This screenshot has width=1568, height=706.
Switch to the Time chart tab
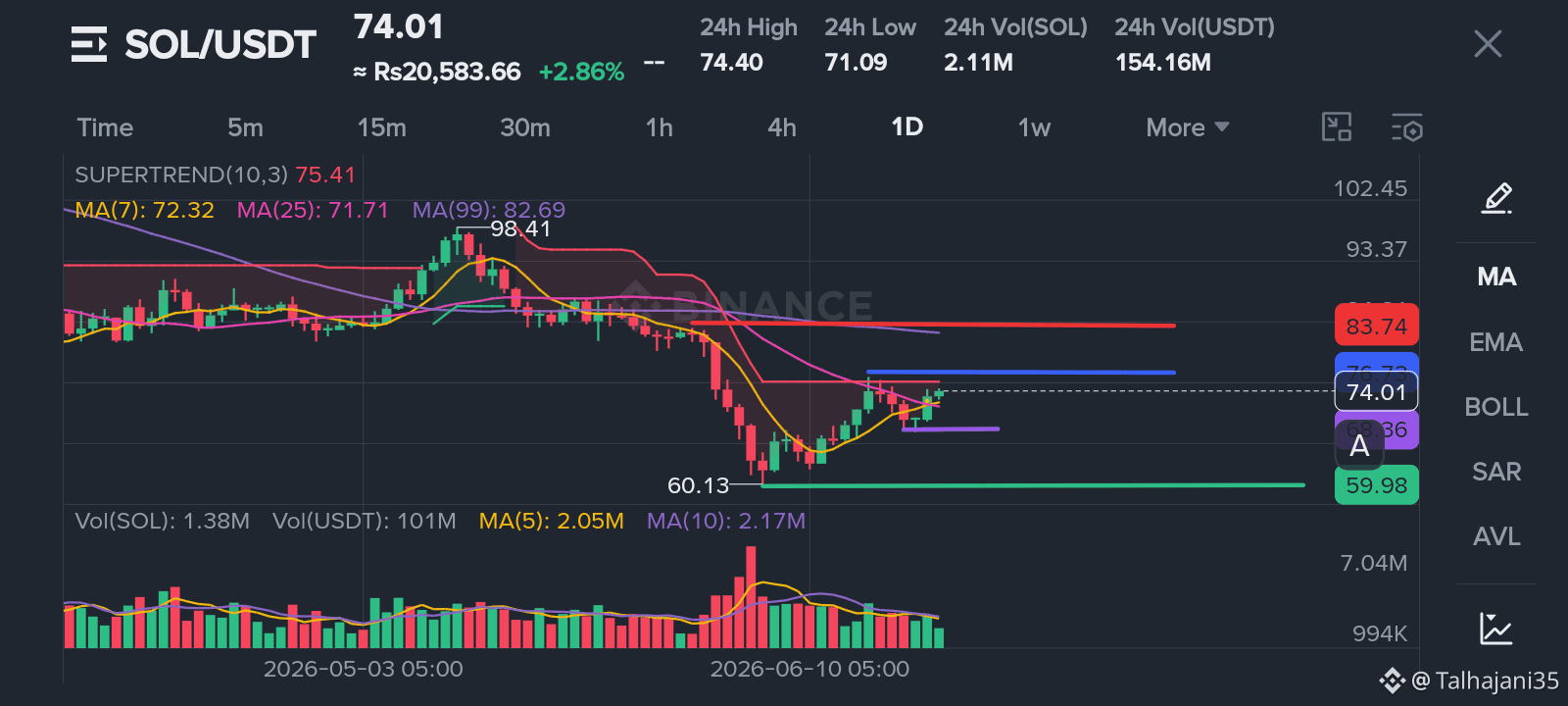[105, 127]
